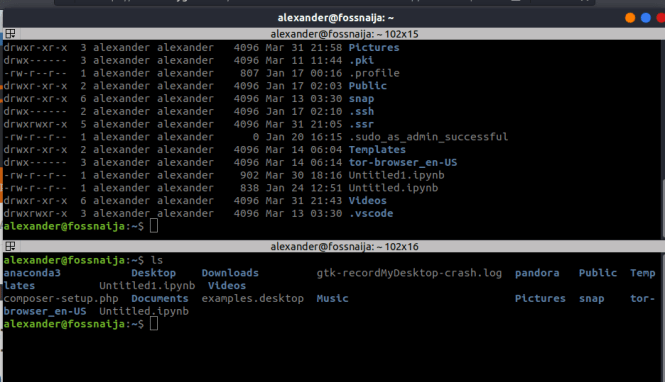Click Untitled.ipynb in the top listing
665x382 pixels.
(x=393, y=188)
